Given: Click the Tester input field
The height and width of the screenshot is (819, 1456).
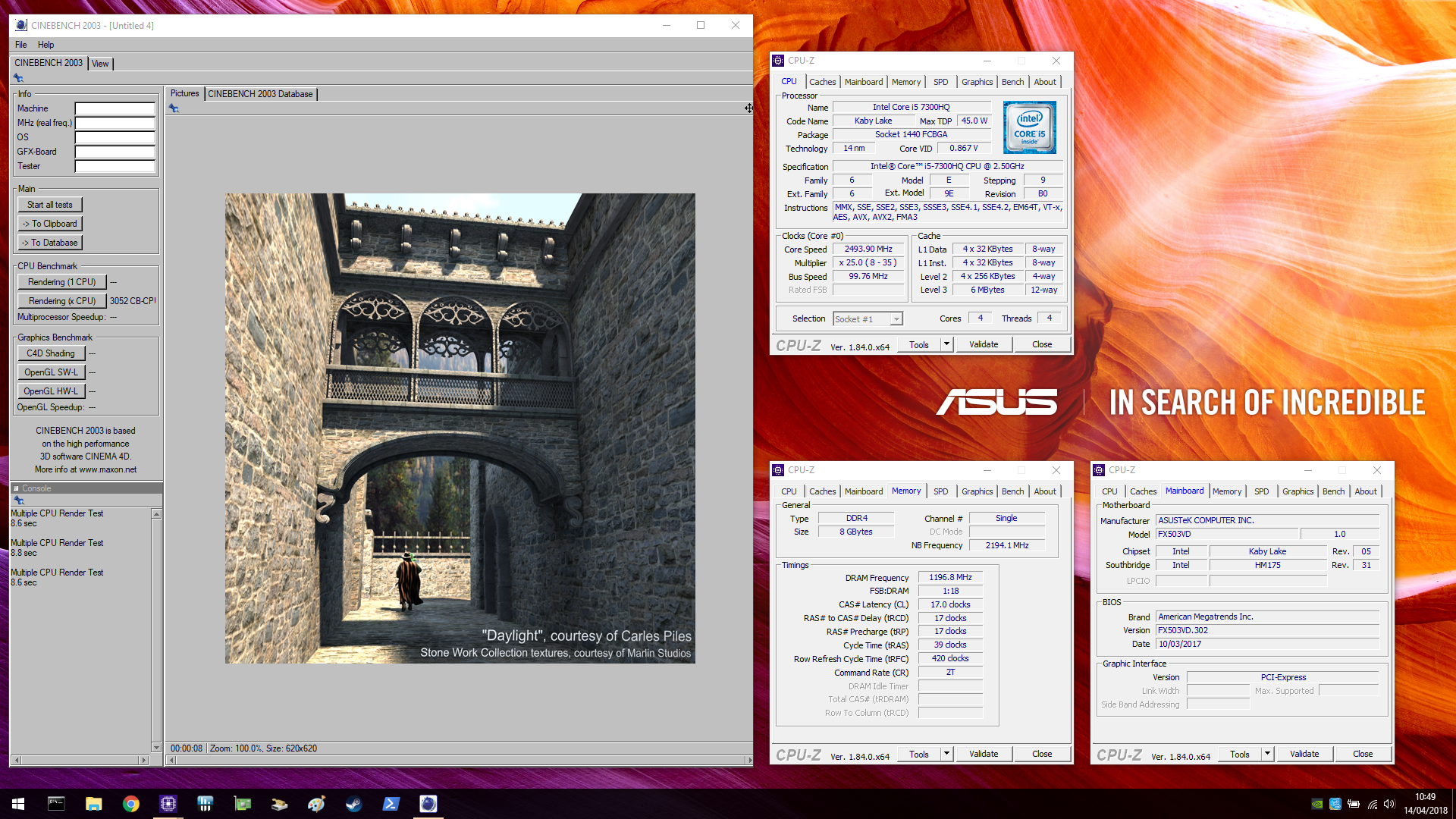Looking at the screenshot, I should [x=115, y=166].
